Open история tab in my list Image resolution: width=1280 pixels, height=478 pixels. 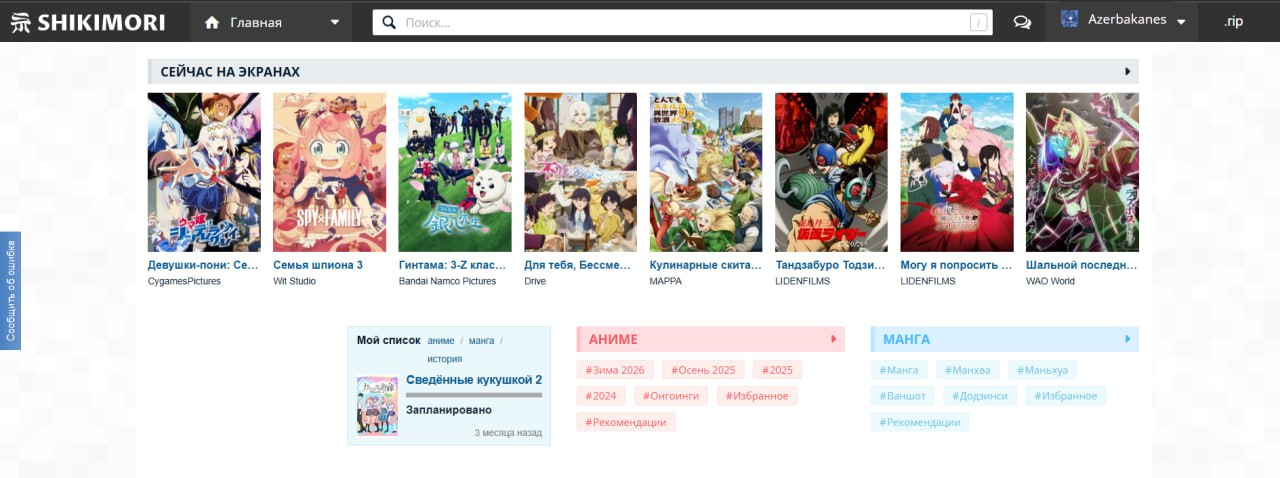pyautogui.click(x=444, y=359)
